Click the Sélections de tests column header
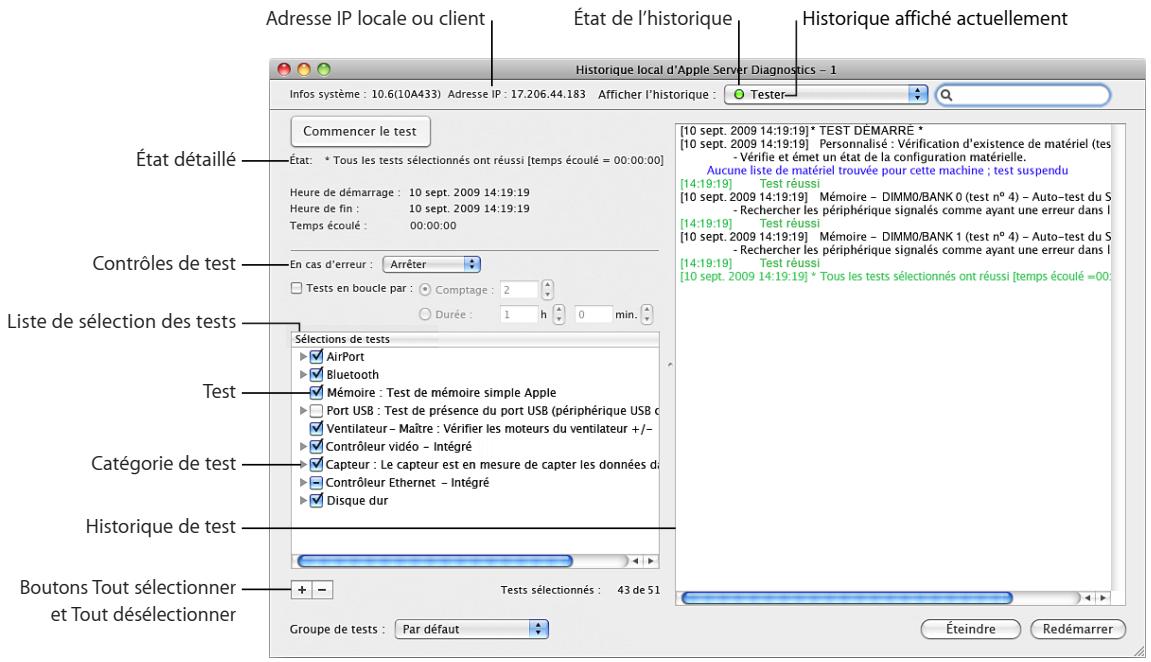 tap(475, 339)
